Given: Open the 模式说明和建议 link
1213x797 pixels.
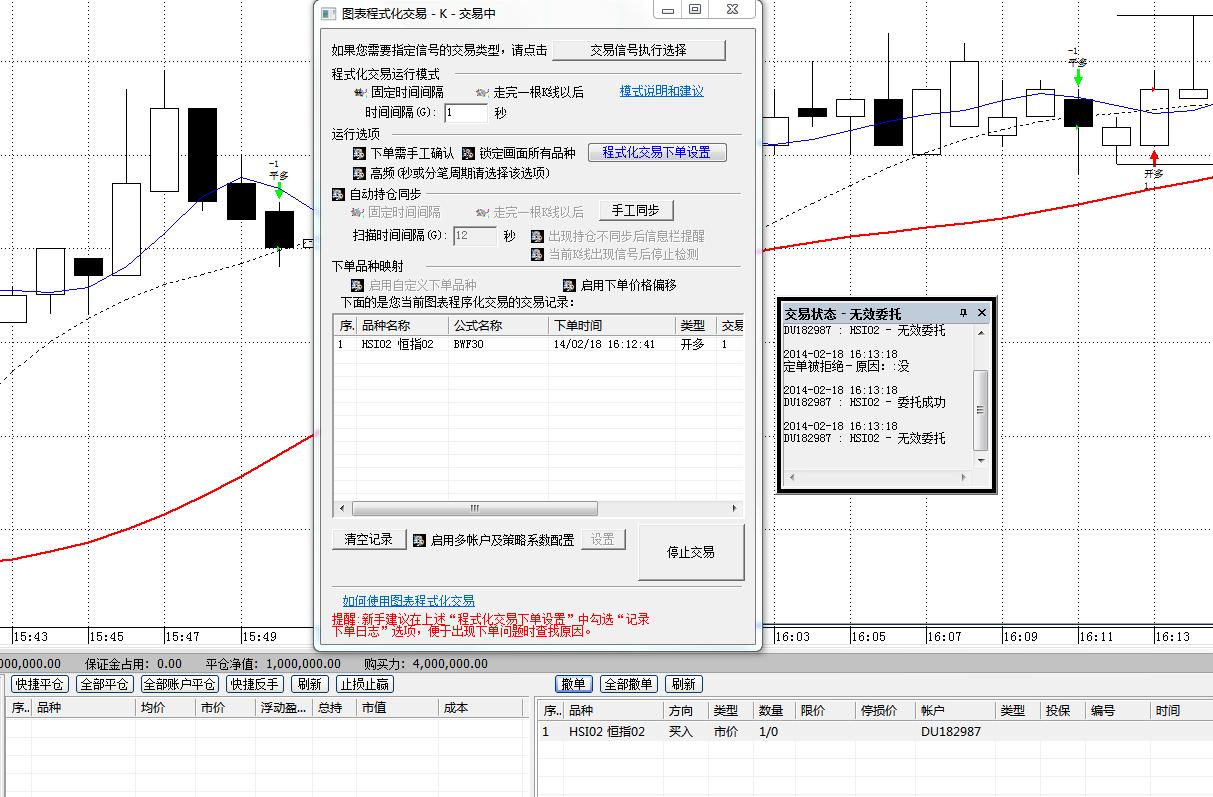Looking at the screenshot, I should point(661,91).
